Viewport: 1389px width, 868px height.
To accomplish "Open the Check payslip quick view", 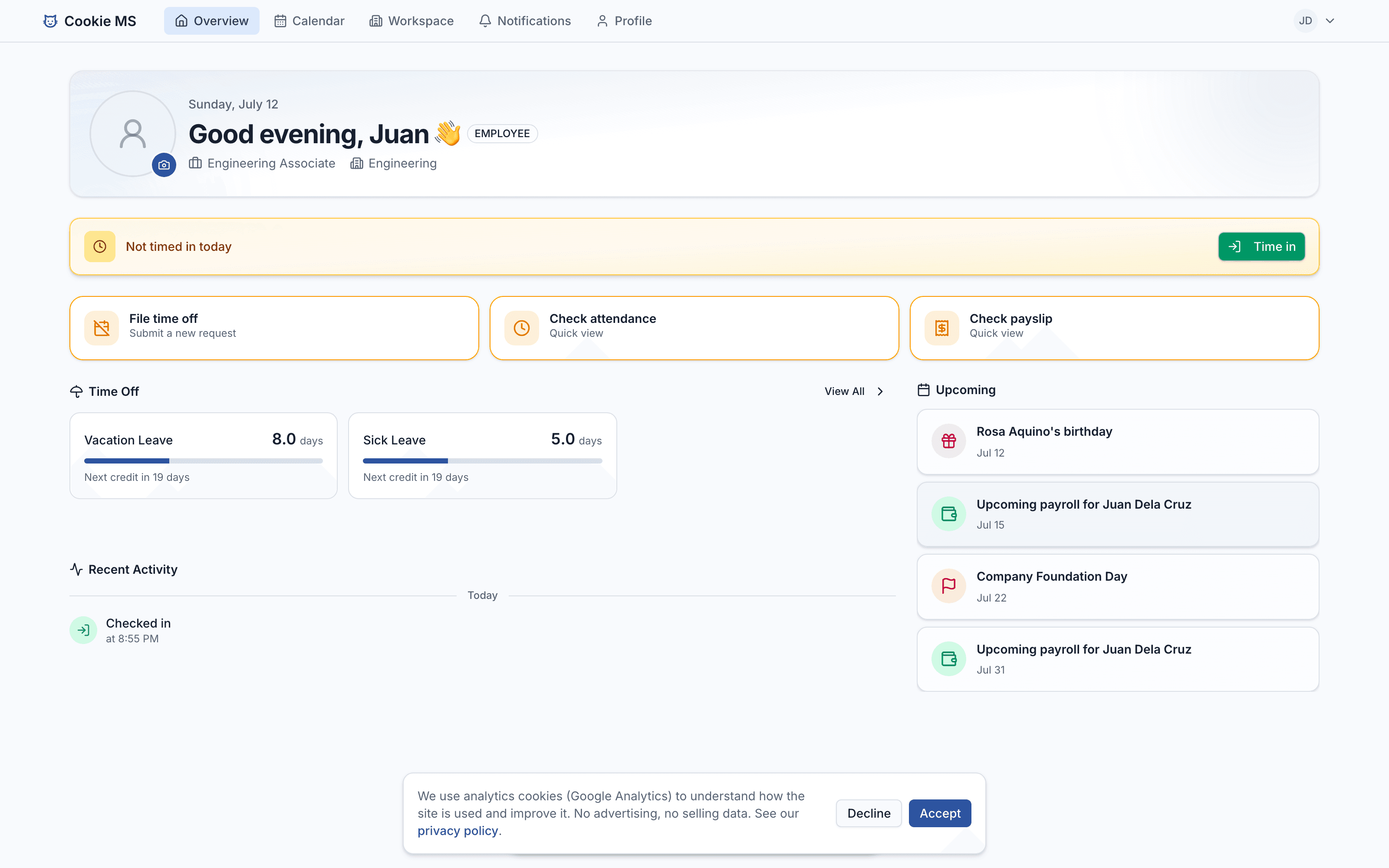I will [x=1115, y=329].
